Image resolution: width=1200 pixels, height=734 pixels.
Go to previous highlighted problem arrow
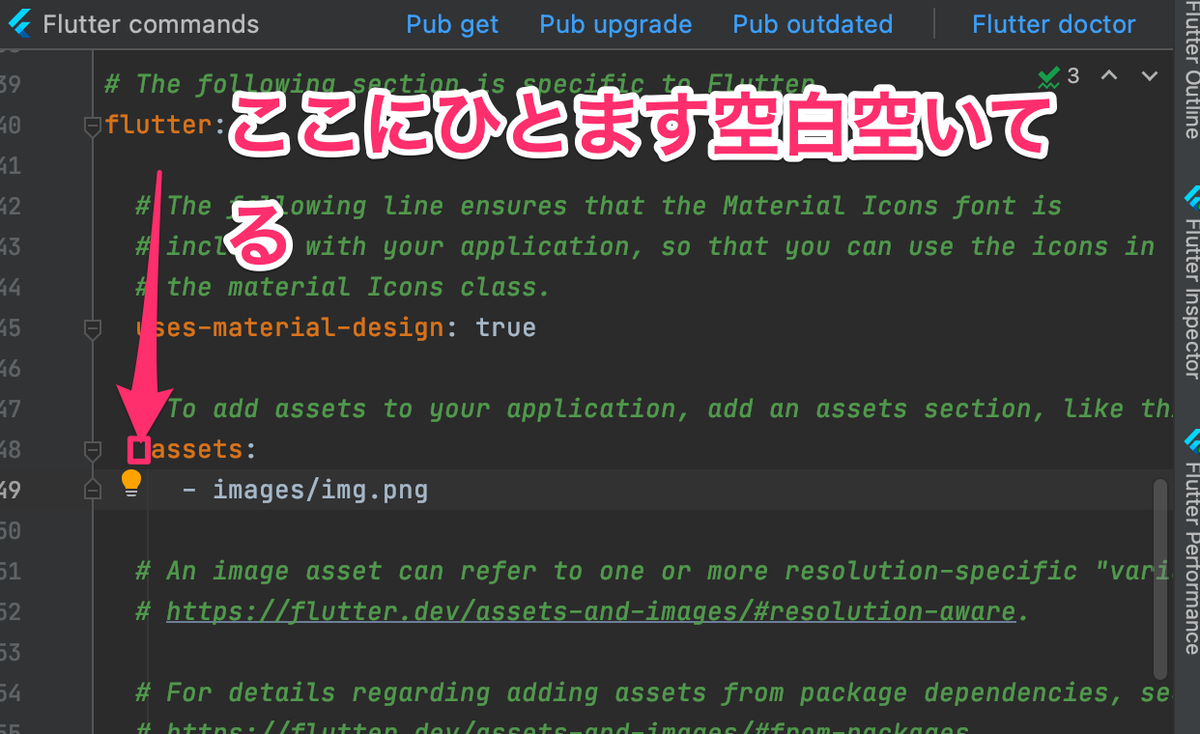1109,76
